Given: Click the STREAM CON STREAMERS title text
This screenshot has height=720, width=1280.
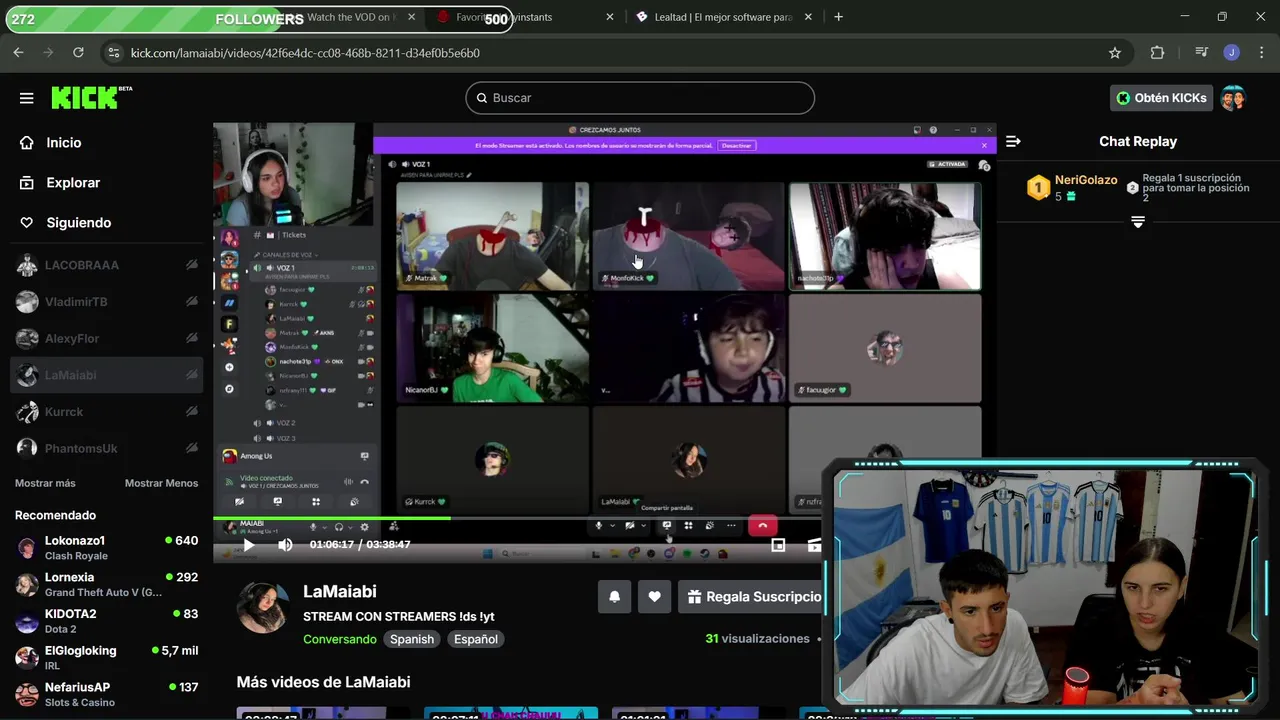Looking at the screenshot, I should 399,617.
